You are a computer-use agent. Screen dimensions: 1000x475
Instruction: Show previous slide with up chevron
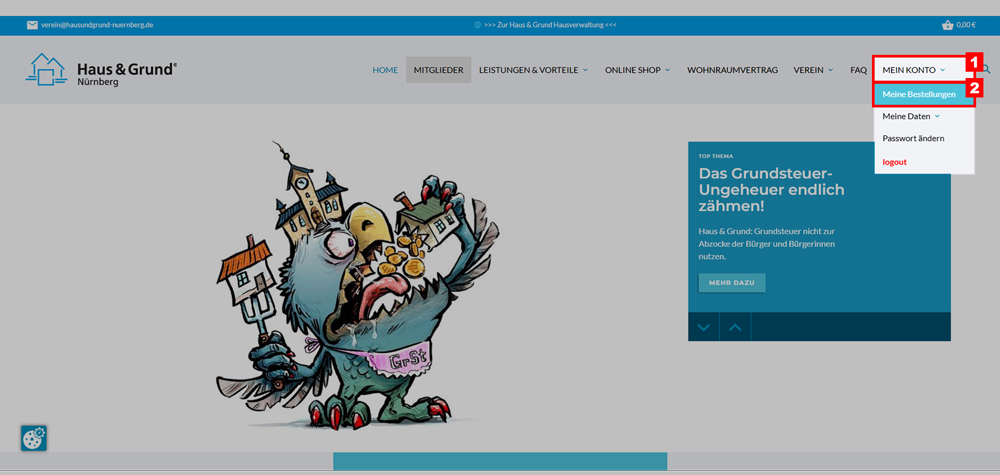pos(735,327)
